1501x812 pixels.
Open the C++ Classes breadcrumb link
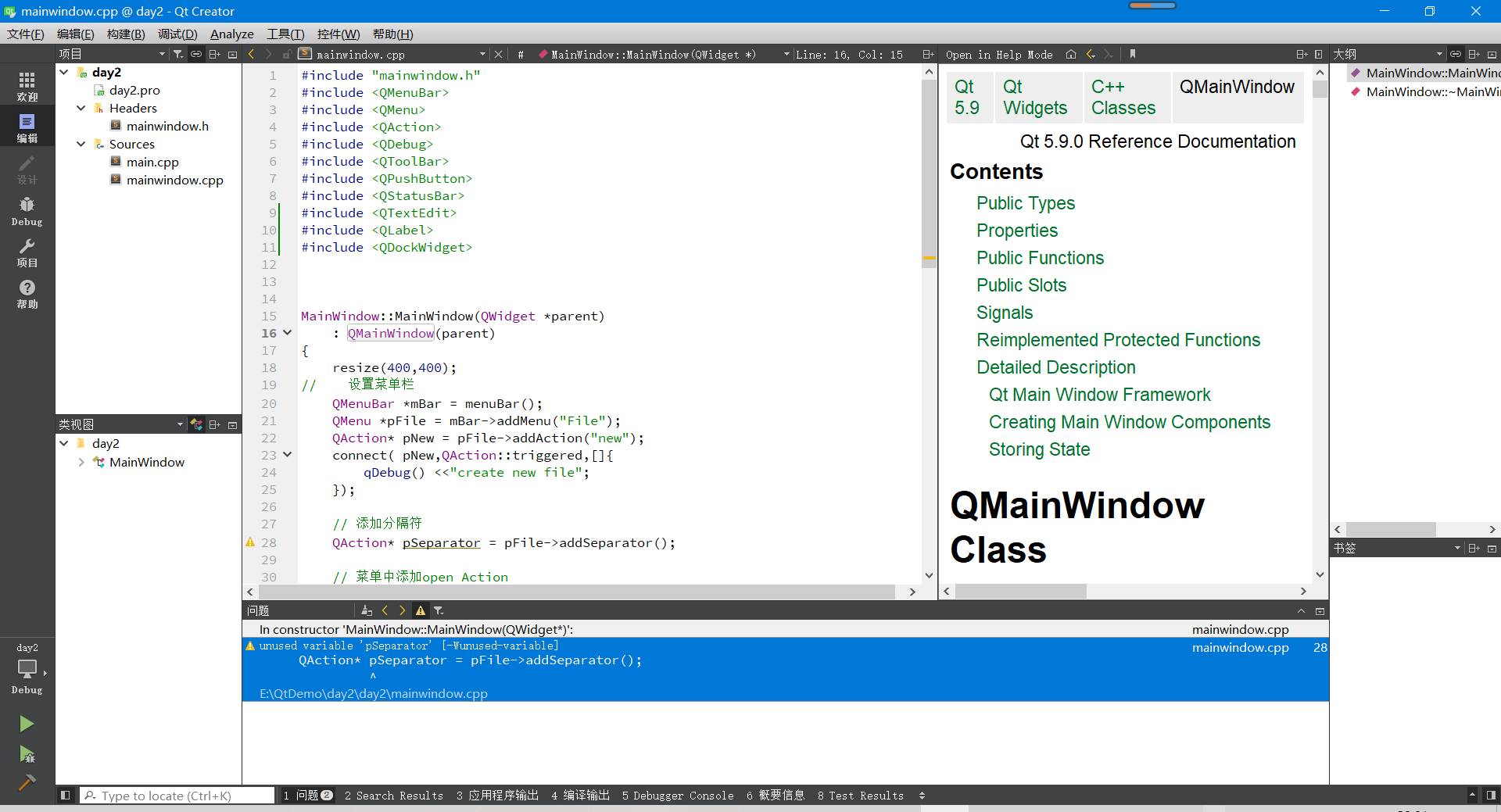(x=1123, y=98)
